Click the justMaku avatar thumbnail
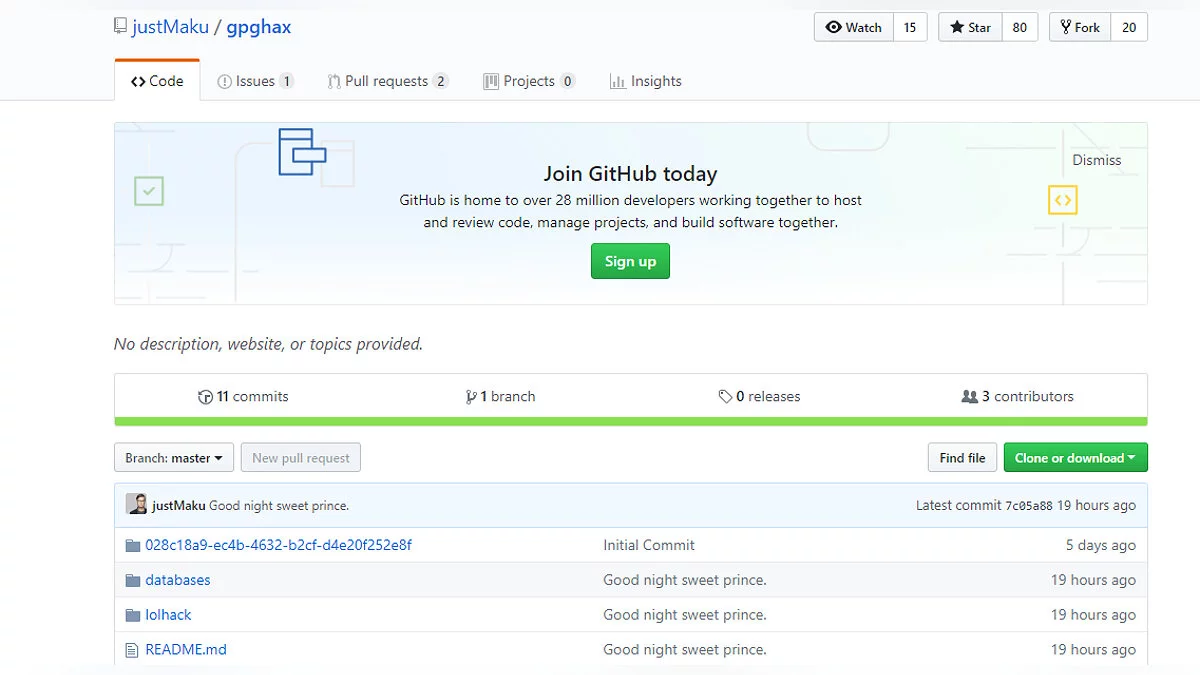Screen dimensions: 1200x675 pos(136,505)
